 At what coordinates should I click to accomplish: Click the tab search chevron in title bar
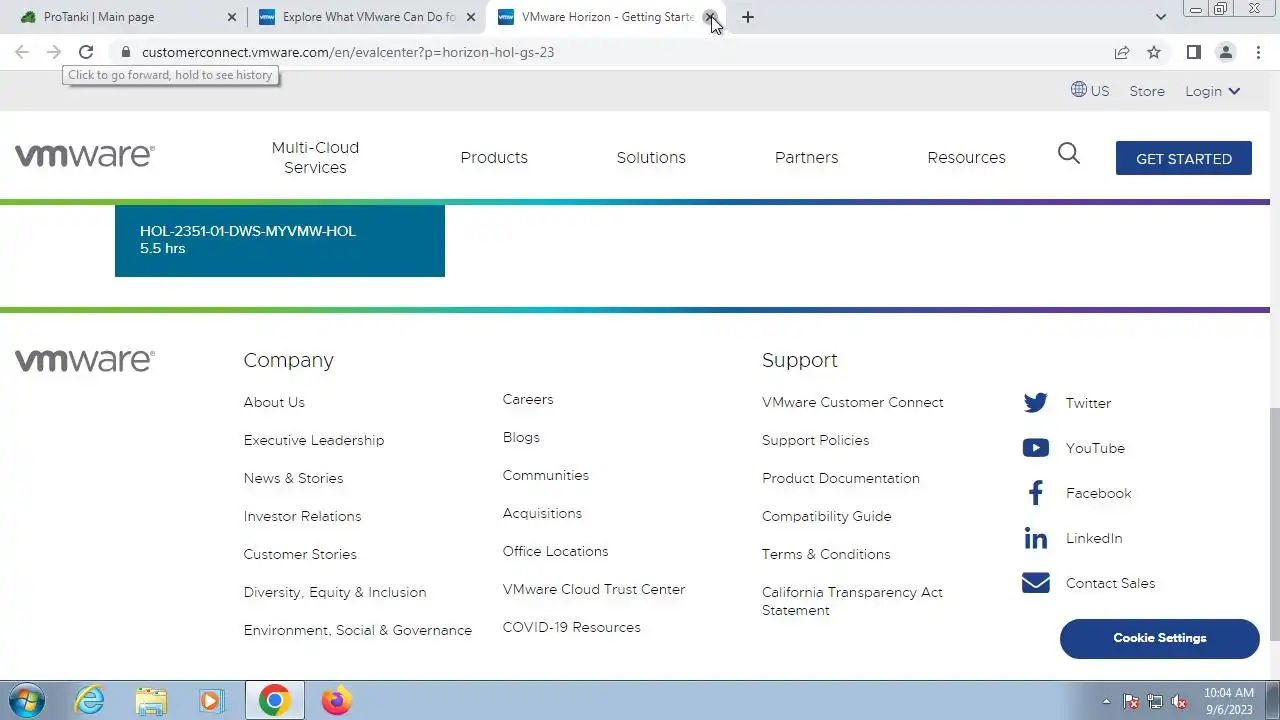click(x=1161, y=17)
